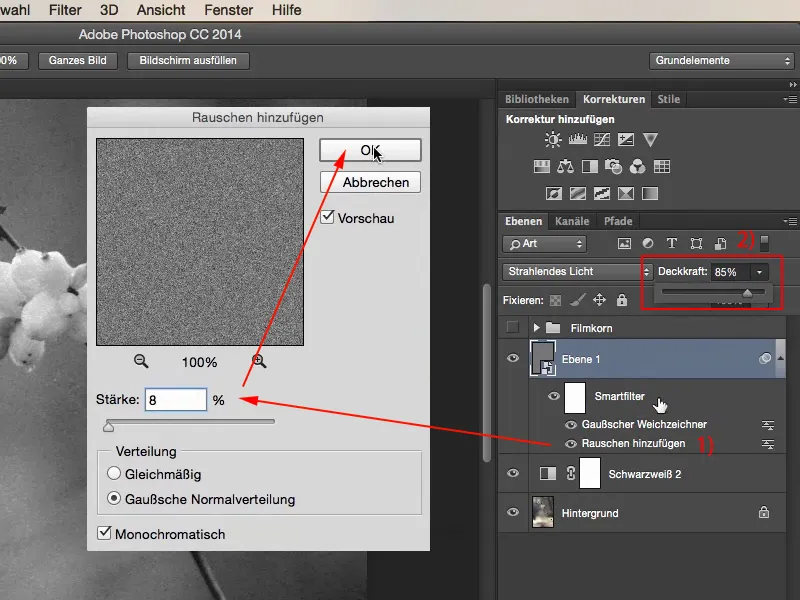Add a Gradient Map adjustment
The image size is (800, 600).
650,193
